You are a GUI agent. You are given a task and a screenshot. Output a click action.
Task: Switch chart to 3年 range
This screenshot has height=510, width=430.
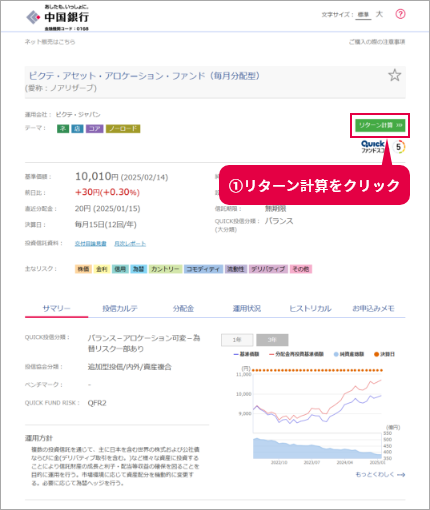tap(272, 340)
